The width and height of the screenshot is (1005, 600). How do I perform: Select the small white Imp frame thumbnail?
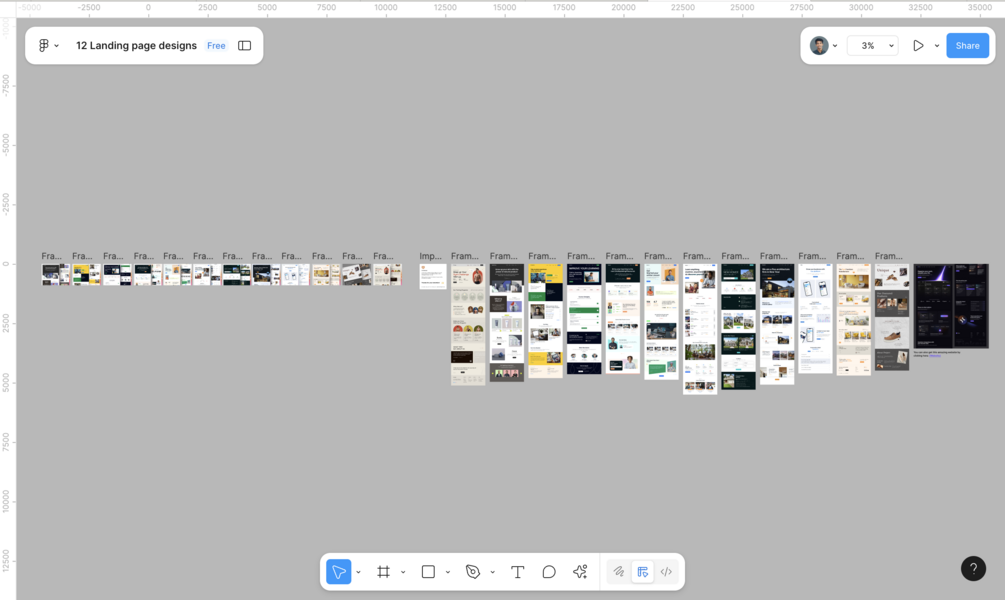pyautogui.click(x=433, y=276)
